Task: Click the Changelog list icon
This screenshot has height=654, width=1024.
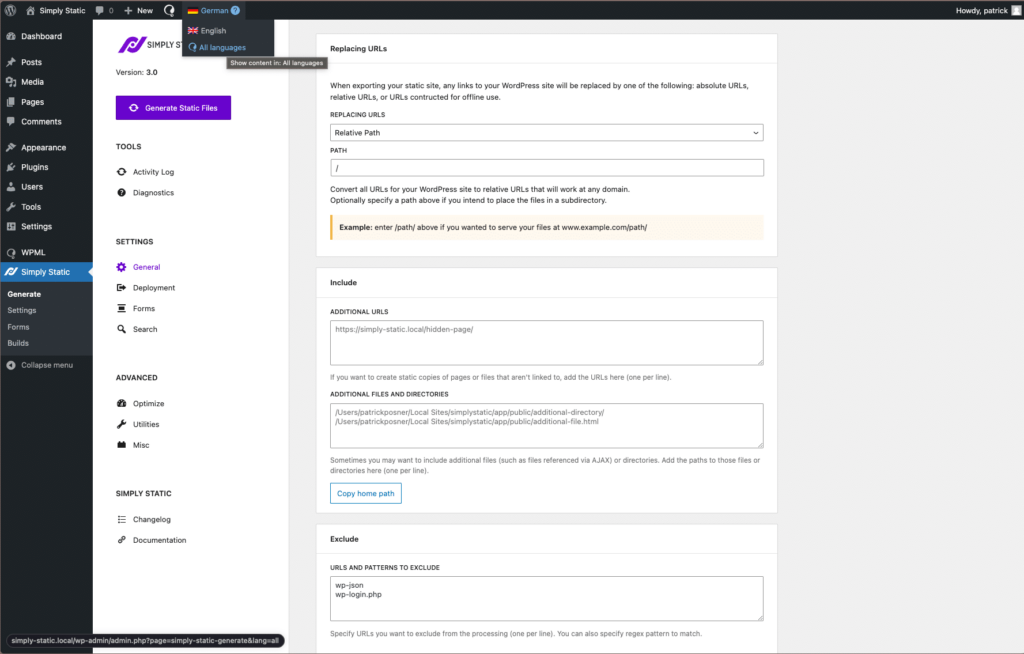Action: pos(121,519)
